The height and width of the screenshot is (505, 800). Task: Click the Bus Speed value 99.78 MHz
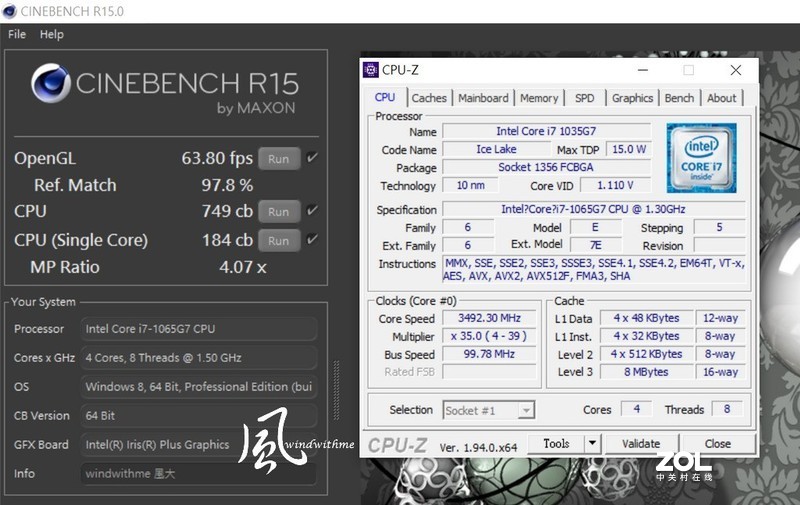point(489,354)
